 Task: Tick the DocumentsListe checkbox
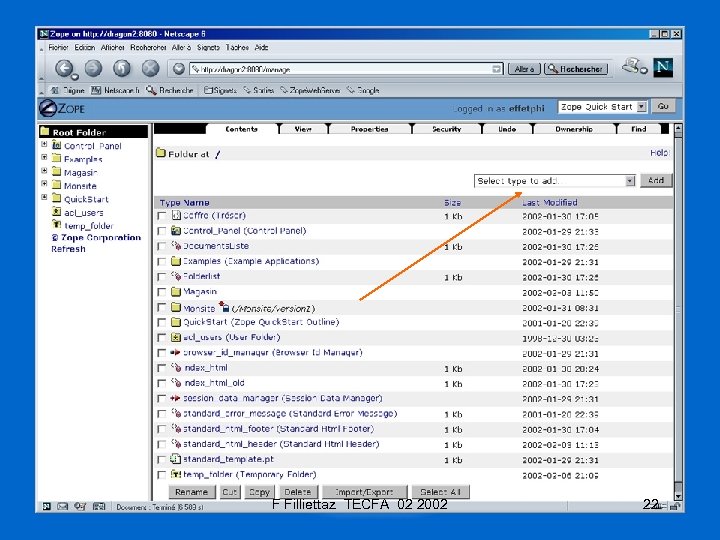coord(162,246)
